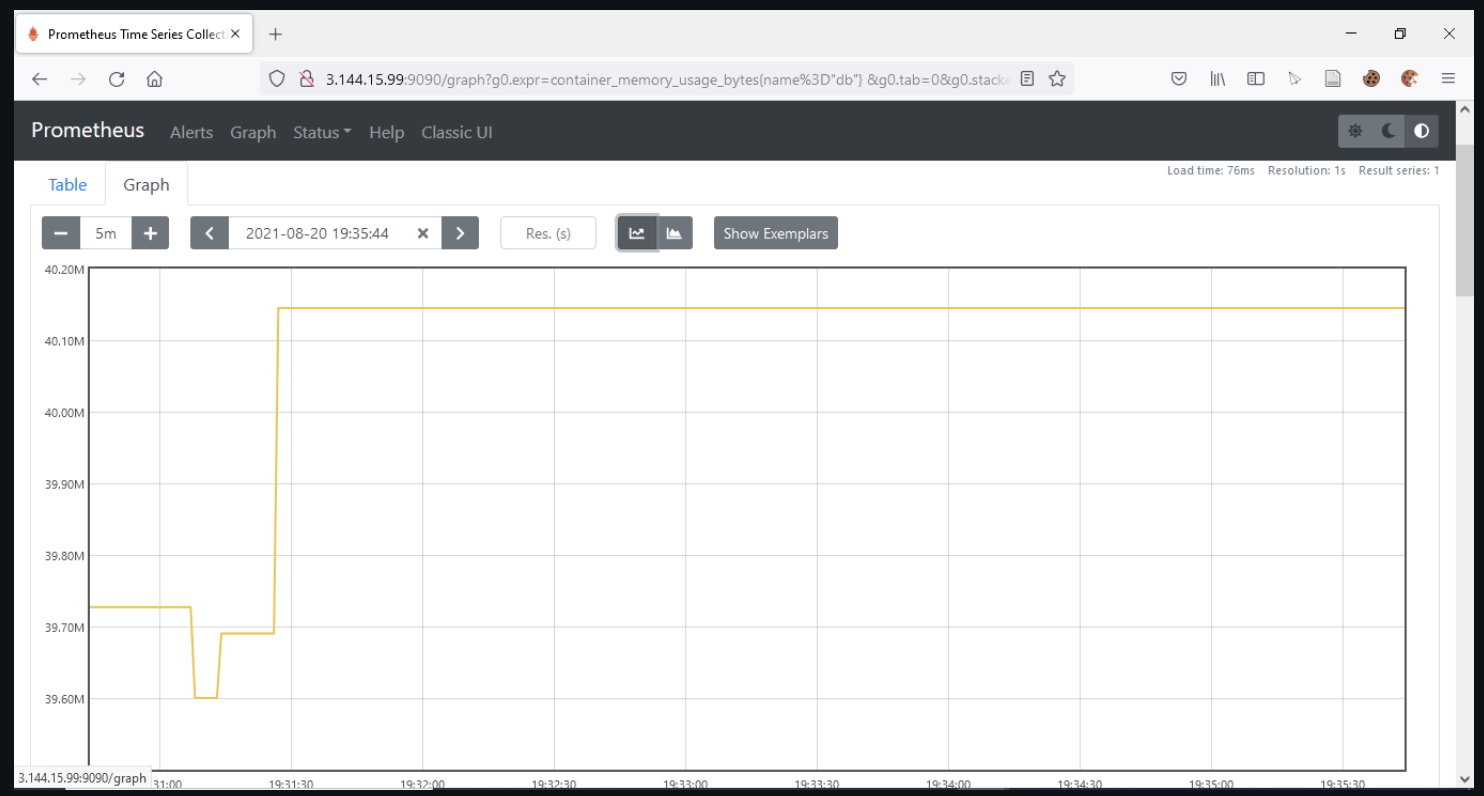Show the unstacked line graph

tap(637, 233)
